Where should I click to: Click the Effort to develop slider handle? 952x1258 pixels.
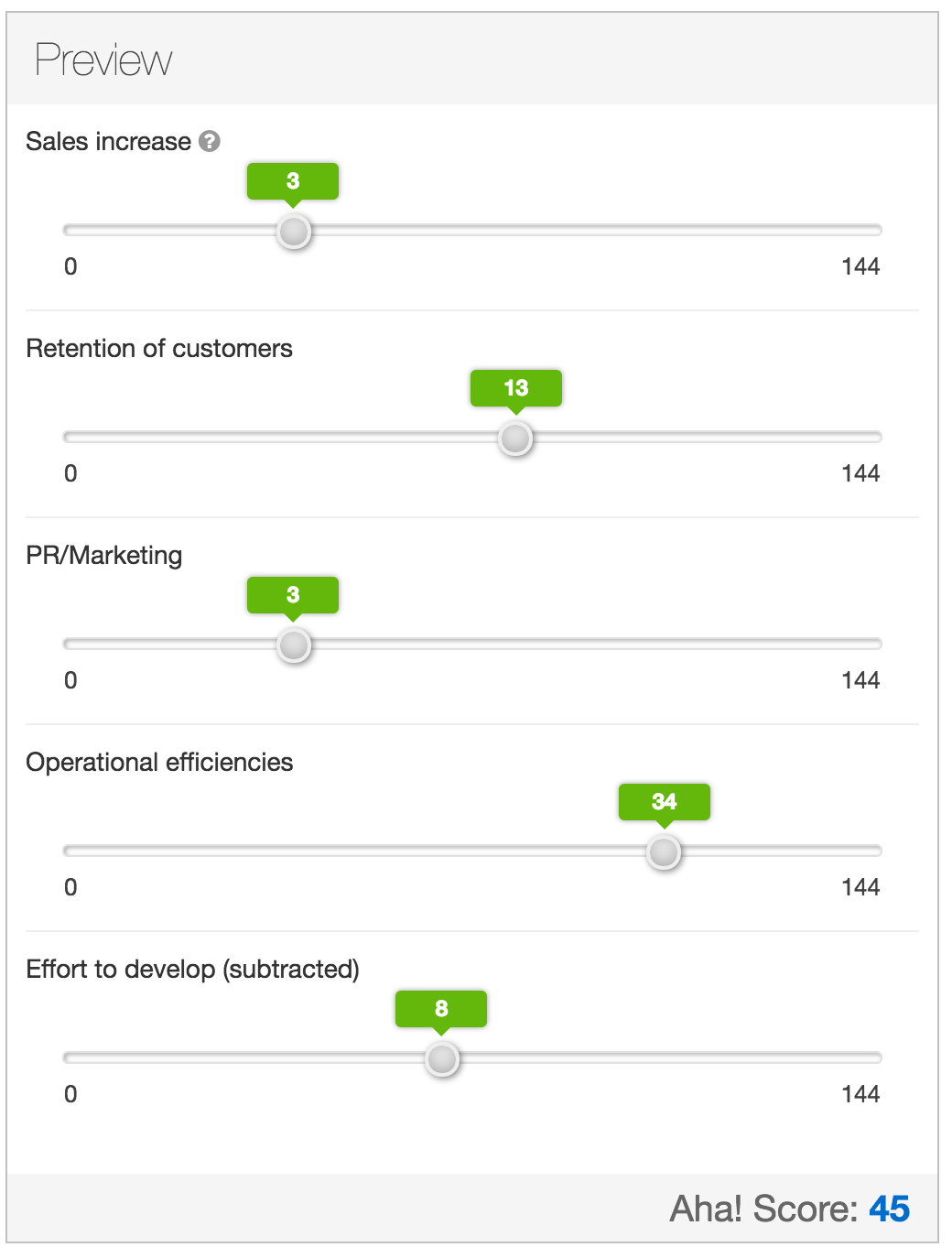(442, 1059)
